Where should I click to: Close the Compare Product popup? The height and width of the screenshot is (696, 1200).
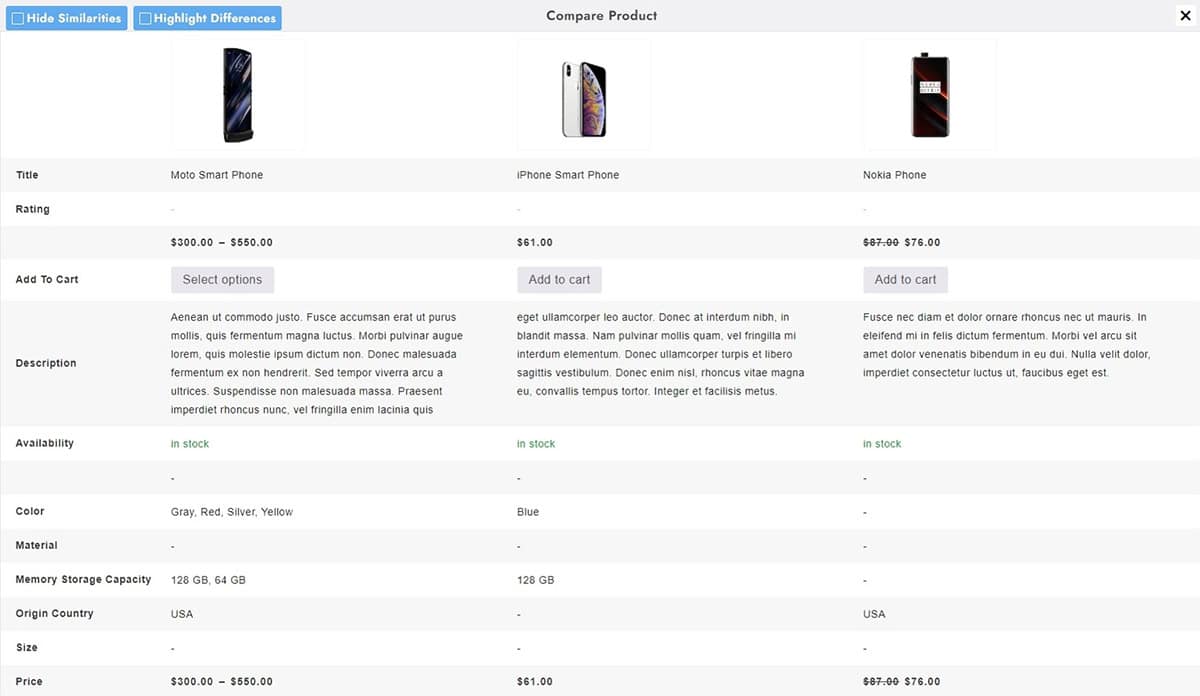tap(1184, 16)
